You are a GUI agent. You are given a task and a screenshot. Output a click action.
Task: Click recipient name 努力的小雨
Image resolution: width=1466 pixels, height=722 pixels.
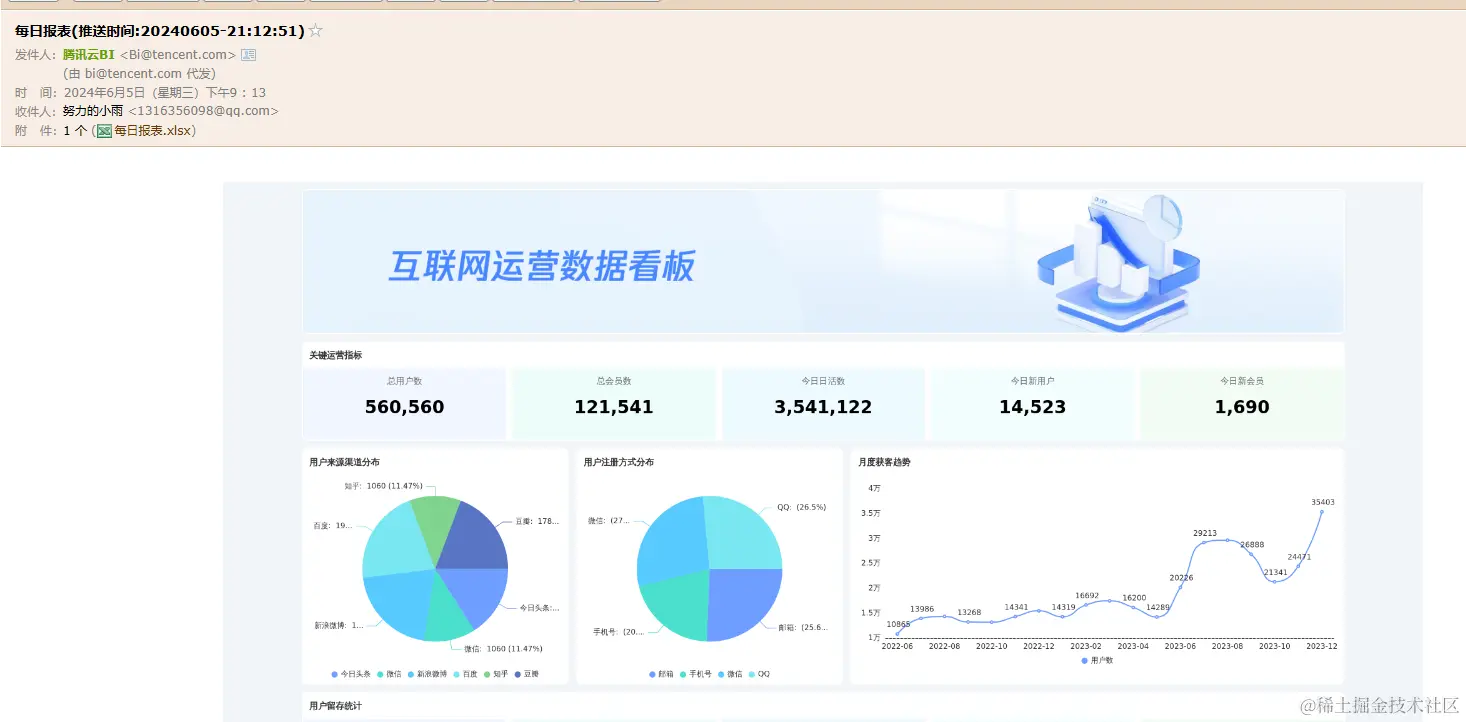[x=93, y=111]
